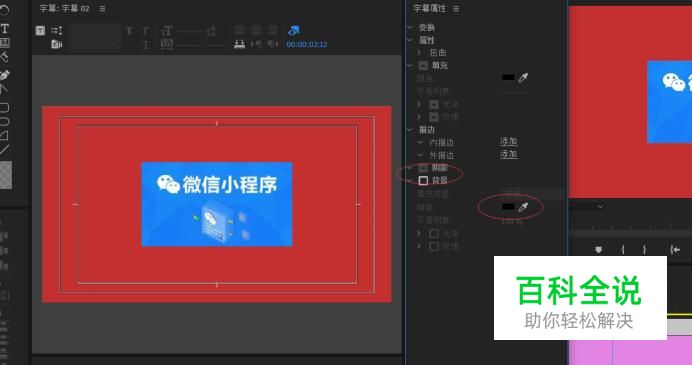Click the 填充类型 dropdown under 背景
Image resolution: width=692 pixels, height=365 pixels.
531,193
